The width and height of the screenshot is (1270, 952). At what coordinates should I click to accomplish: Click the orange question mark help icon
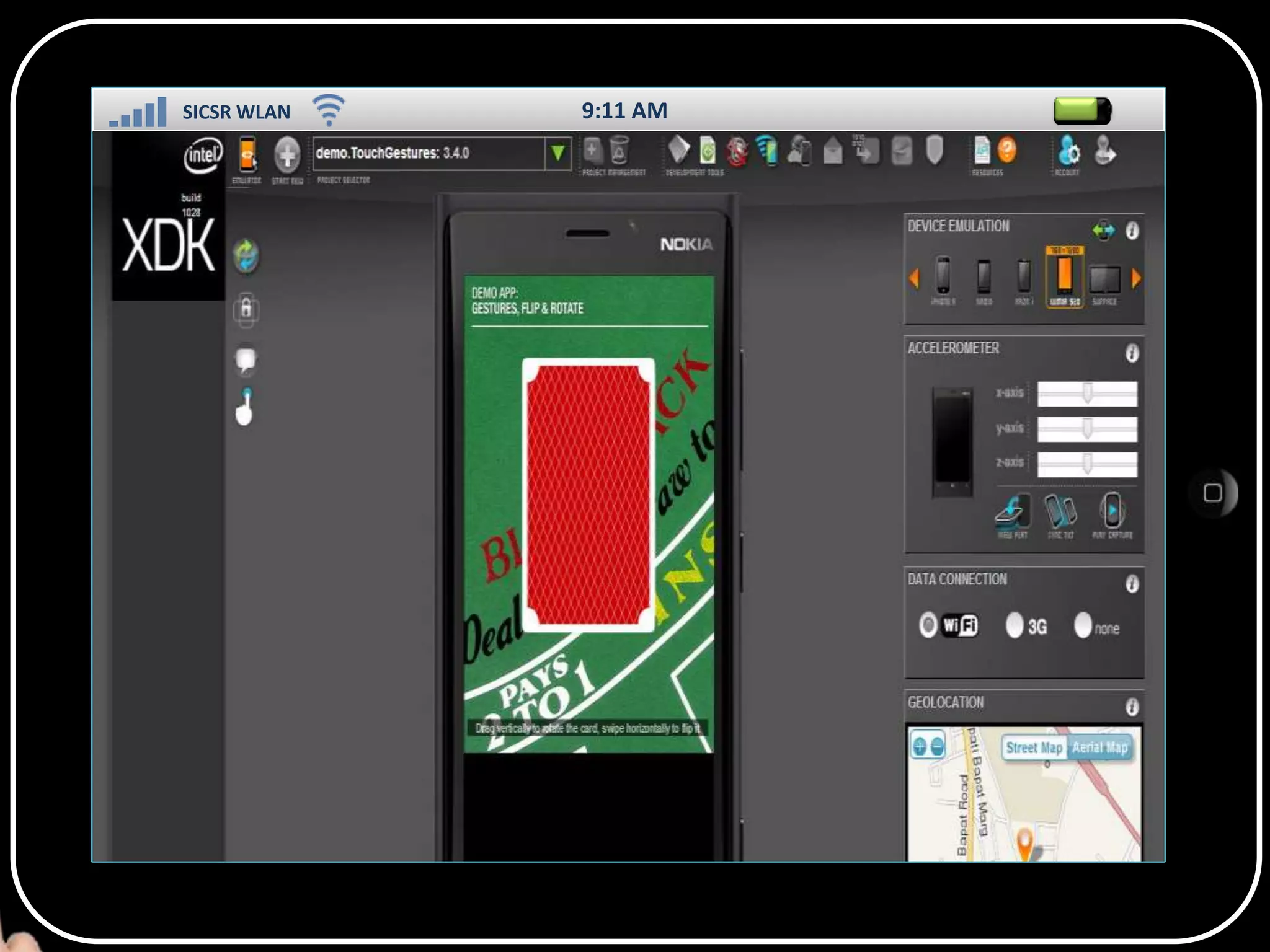[1007, 151]
